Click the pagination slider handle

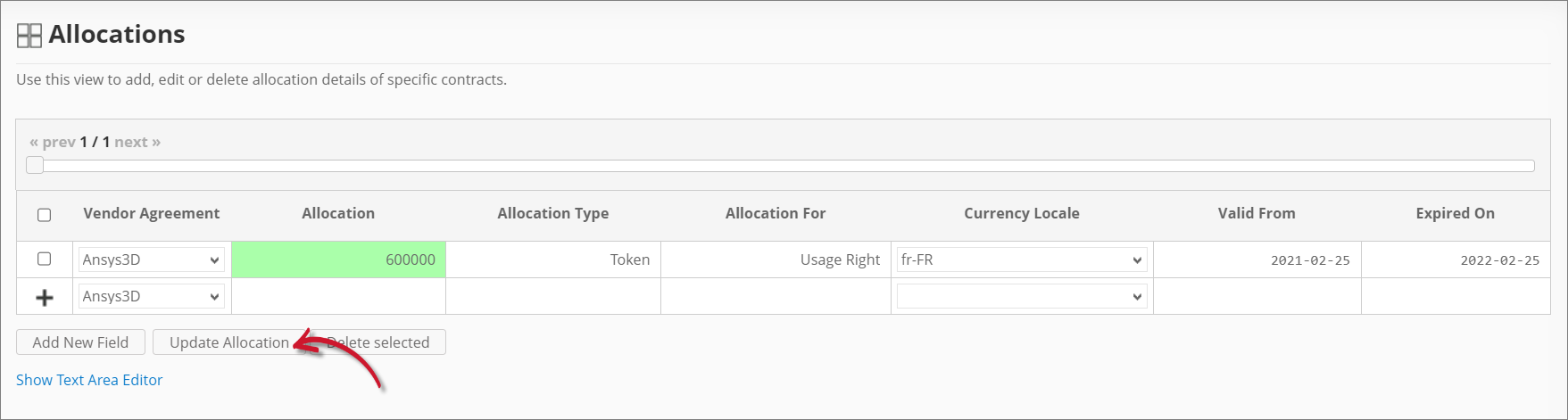(35, 165)
